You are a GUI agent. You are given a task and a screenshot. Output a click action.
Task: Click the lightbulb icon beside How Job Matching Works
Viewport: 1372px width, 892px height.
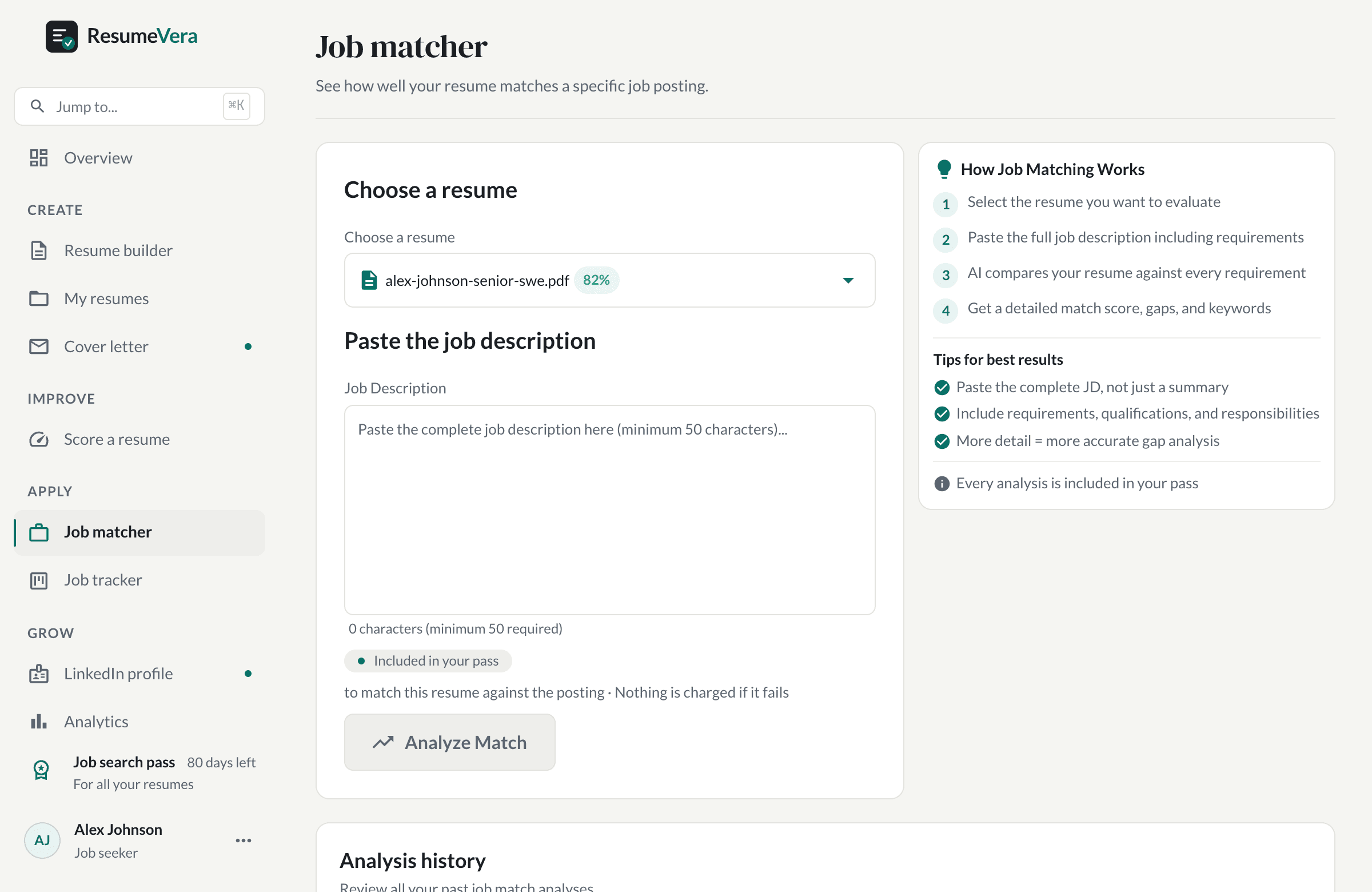click(944, 169)
